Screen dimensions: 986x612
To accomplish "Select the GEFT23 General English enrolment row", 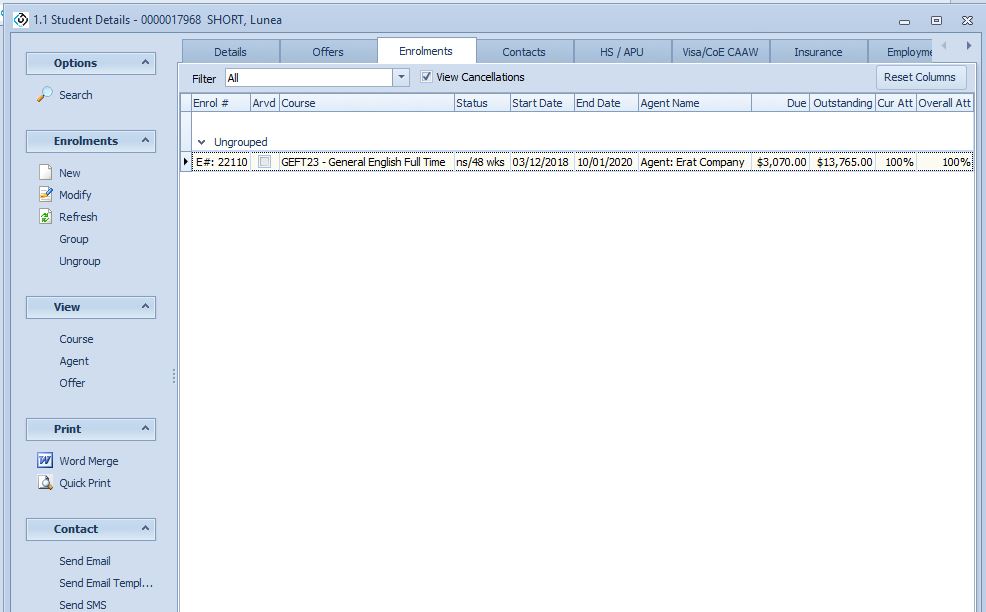I will [x=363, y=162].
